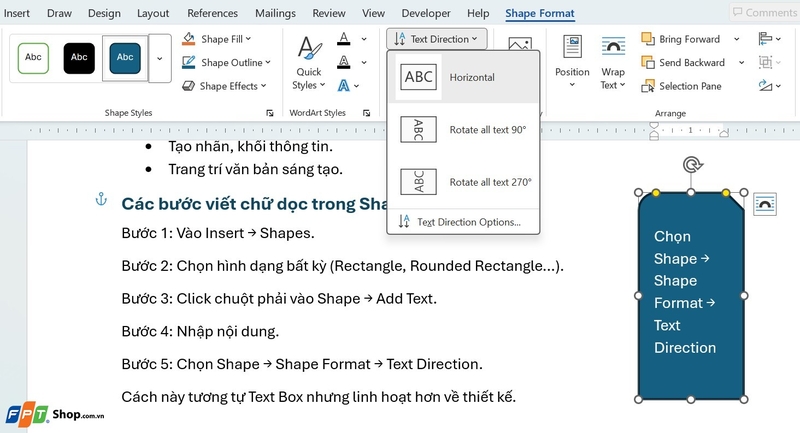Open the Insert ribbon tab
Image resolution: width=800 pixels, height=433 pixels.
(x=16, y=13)
